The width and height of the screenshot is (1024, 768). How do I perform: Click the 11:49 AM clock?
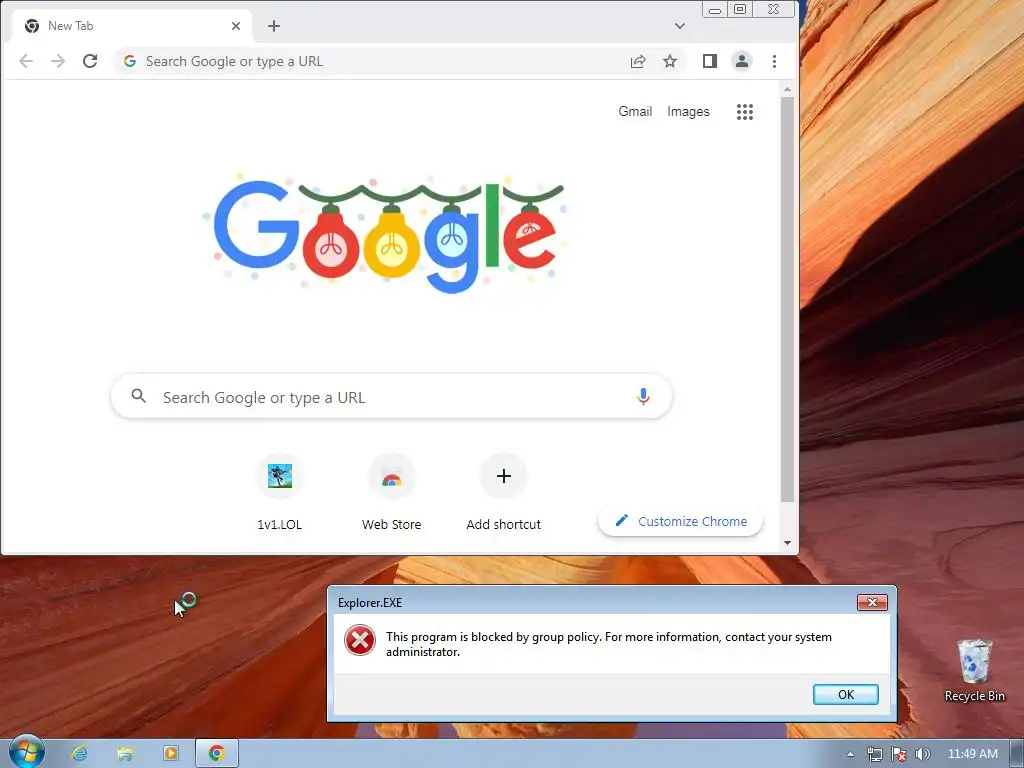(972, 754)
